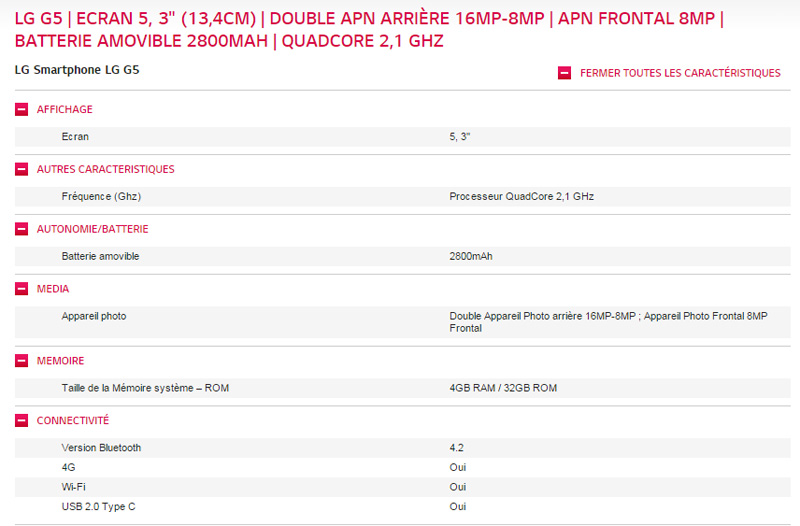Screen dimensions: 800x526
Task: Select the 'Fréquence (Ghz)' label
Action: [101, 196]
